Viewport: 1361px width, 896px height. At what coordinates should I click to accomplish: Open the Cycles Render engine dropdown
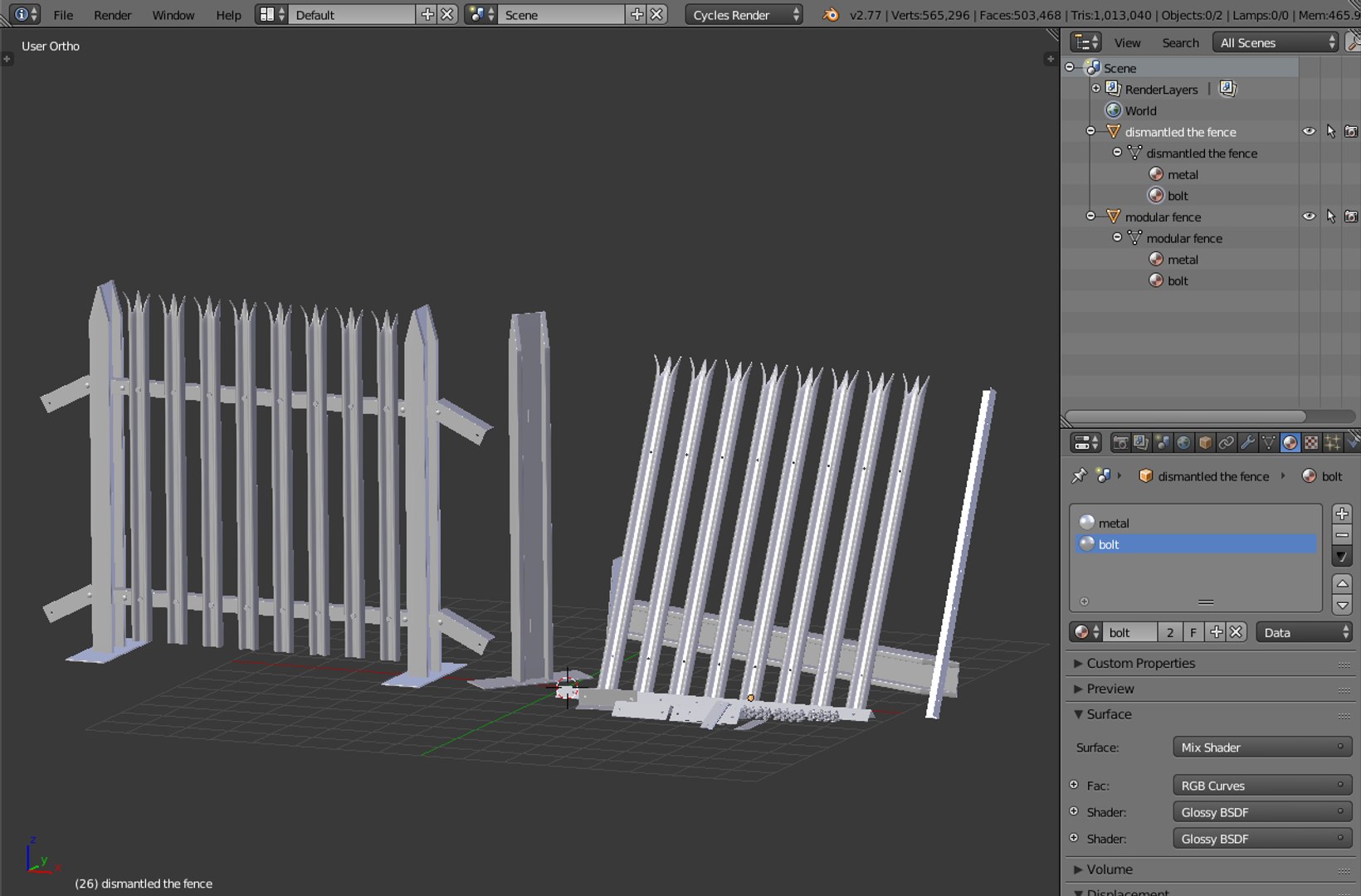tap(744, 14)
